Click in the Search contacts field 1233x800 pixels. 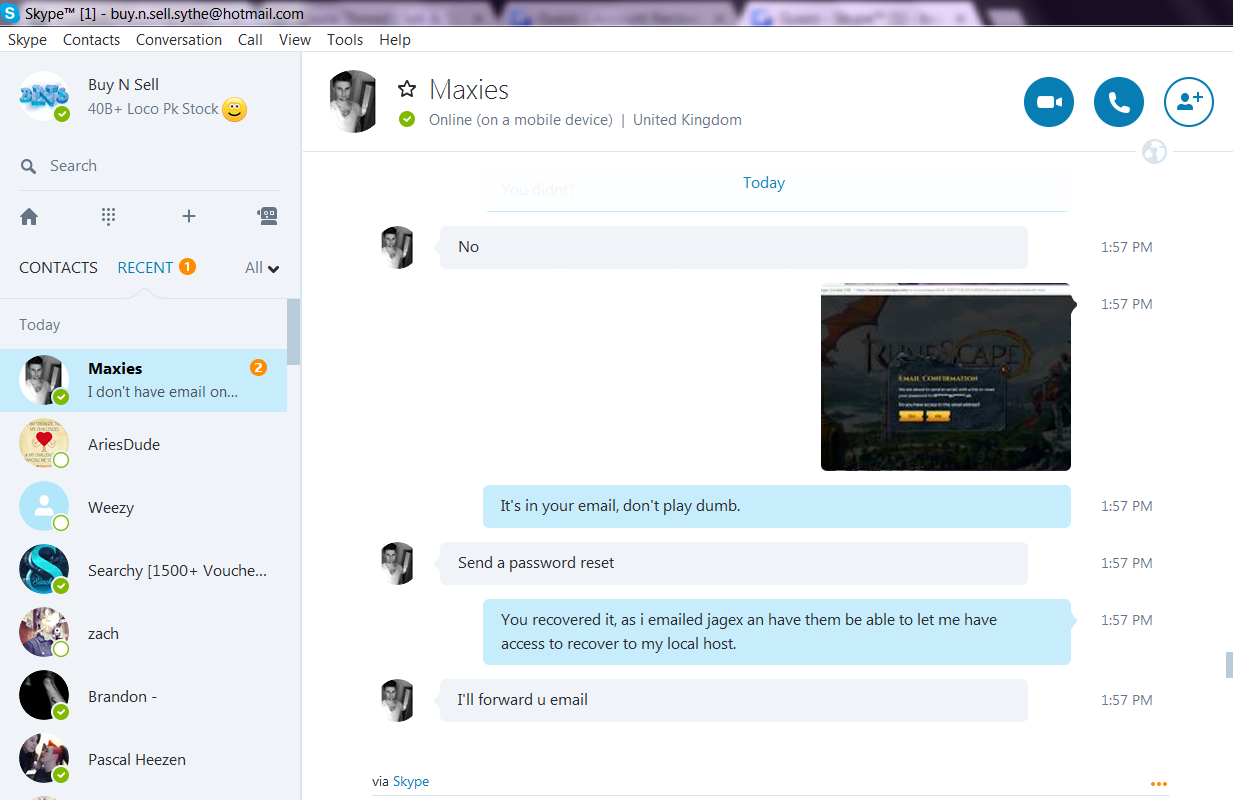point(150,166)
